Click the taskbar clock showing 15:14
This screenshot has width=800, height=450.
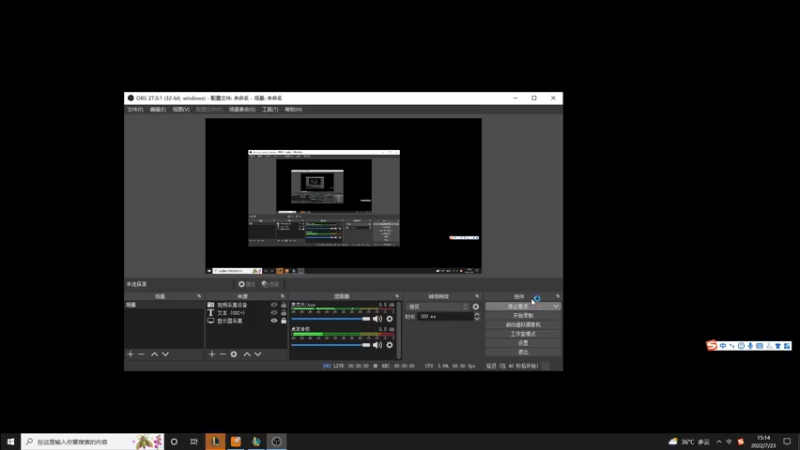(x=763, y=441)
